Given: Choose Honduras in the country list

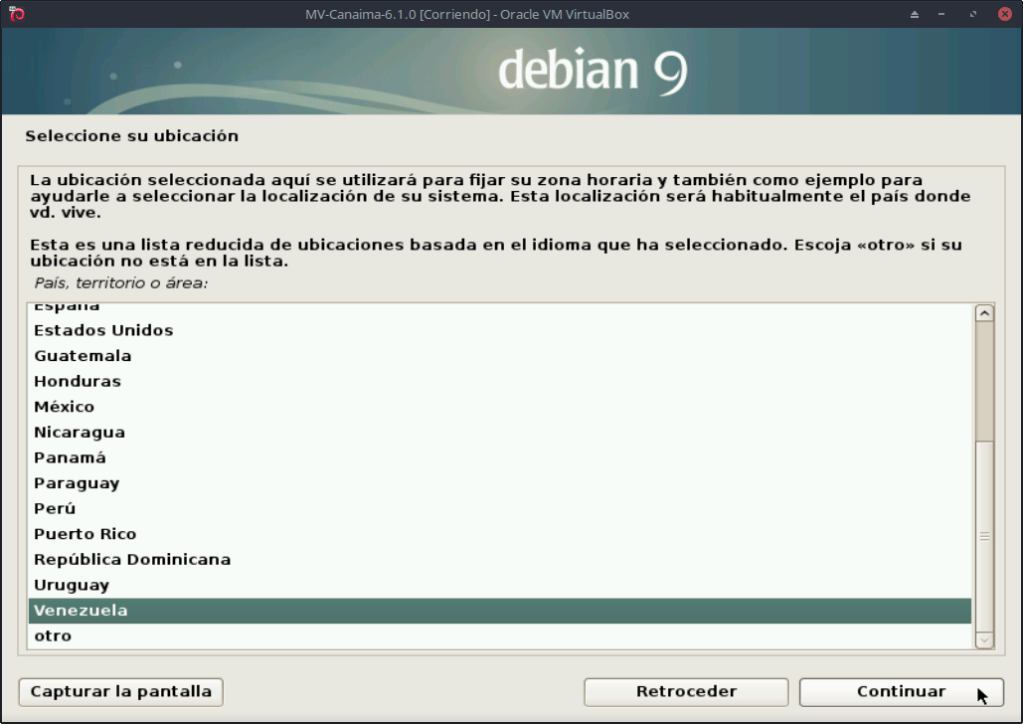Looking at the screenshot, I should [x=77, y=381].
